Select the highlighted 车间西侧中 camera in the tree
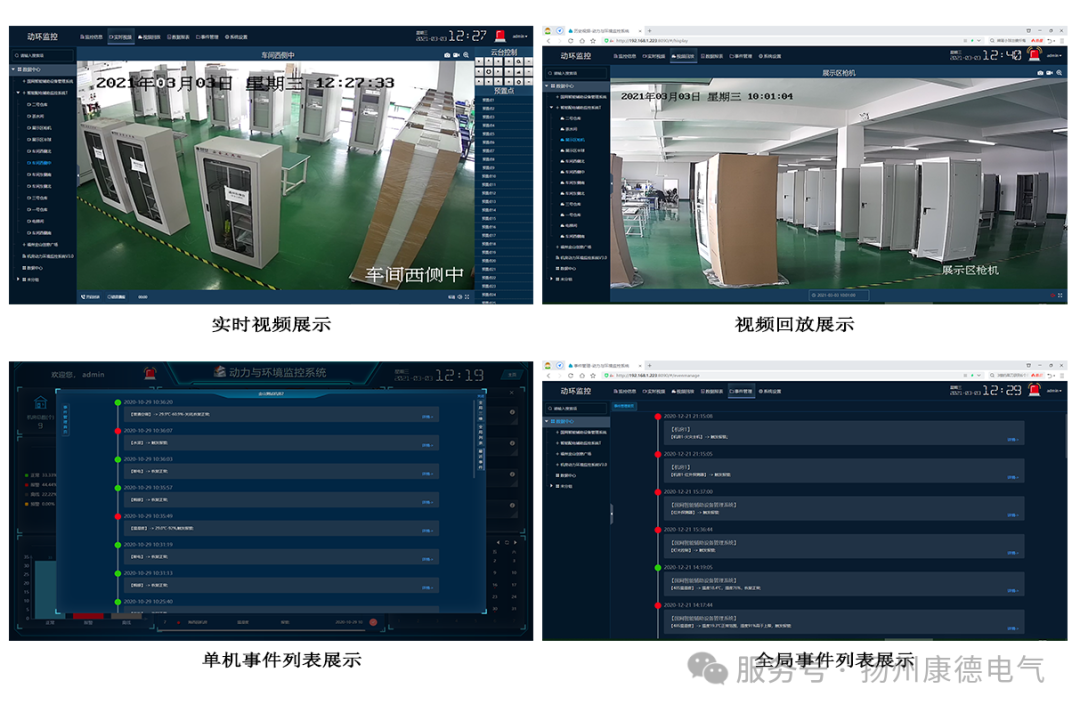 tap(39, 163)
